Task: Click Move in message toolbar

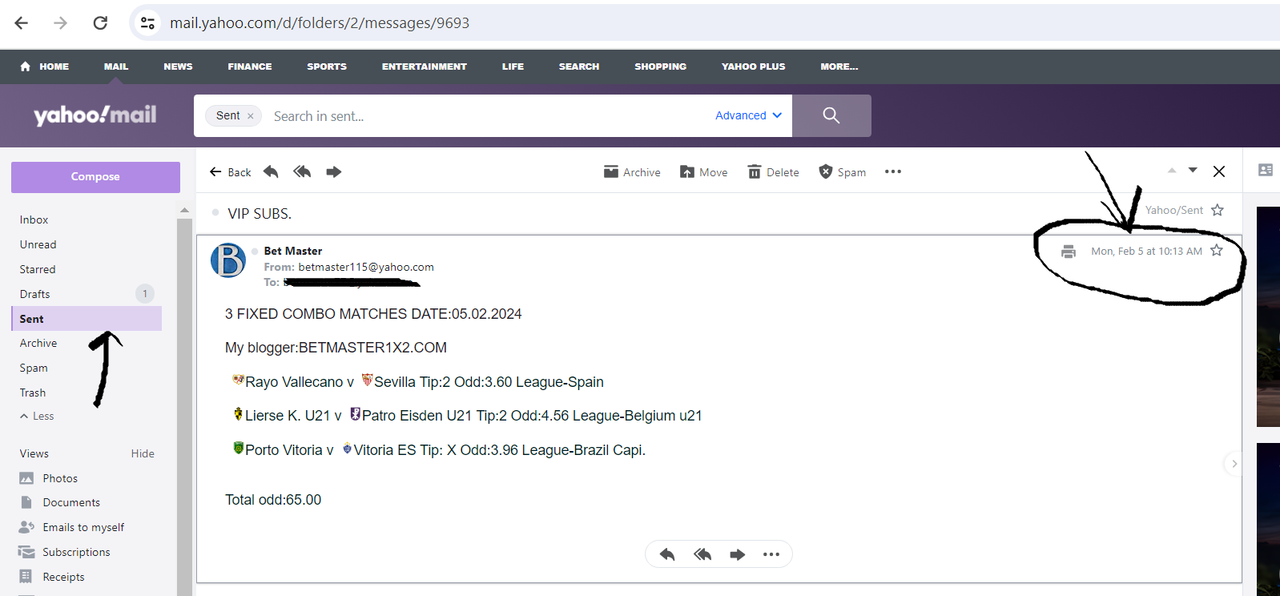Action: click(x=704, y=172)
